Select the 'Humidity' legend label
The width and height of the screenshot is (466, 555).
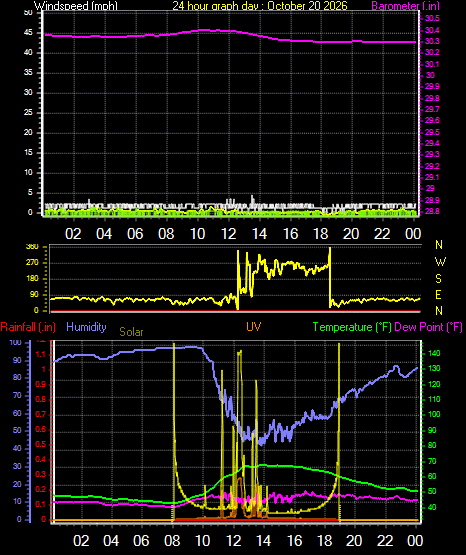point(86,327)
